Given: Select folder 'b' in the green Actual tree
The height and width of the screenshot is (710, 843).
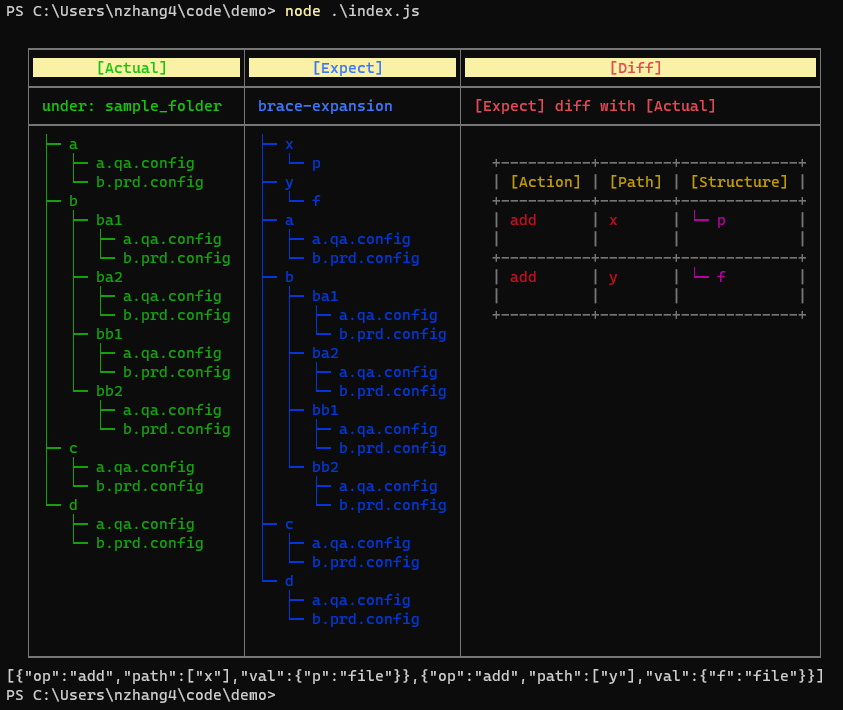Looking at the screenshot, I should tap(73, 201).
